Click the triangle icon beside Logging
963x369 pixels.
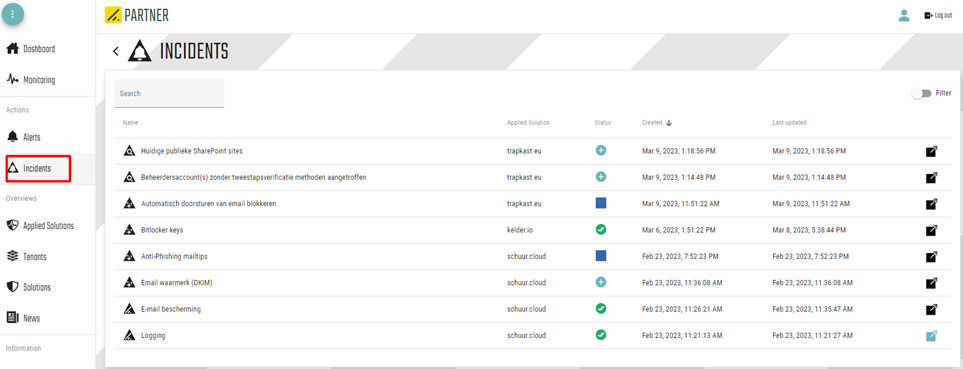coord(129,335)
